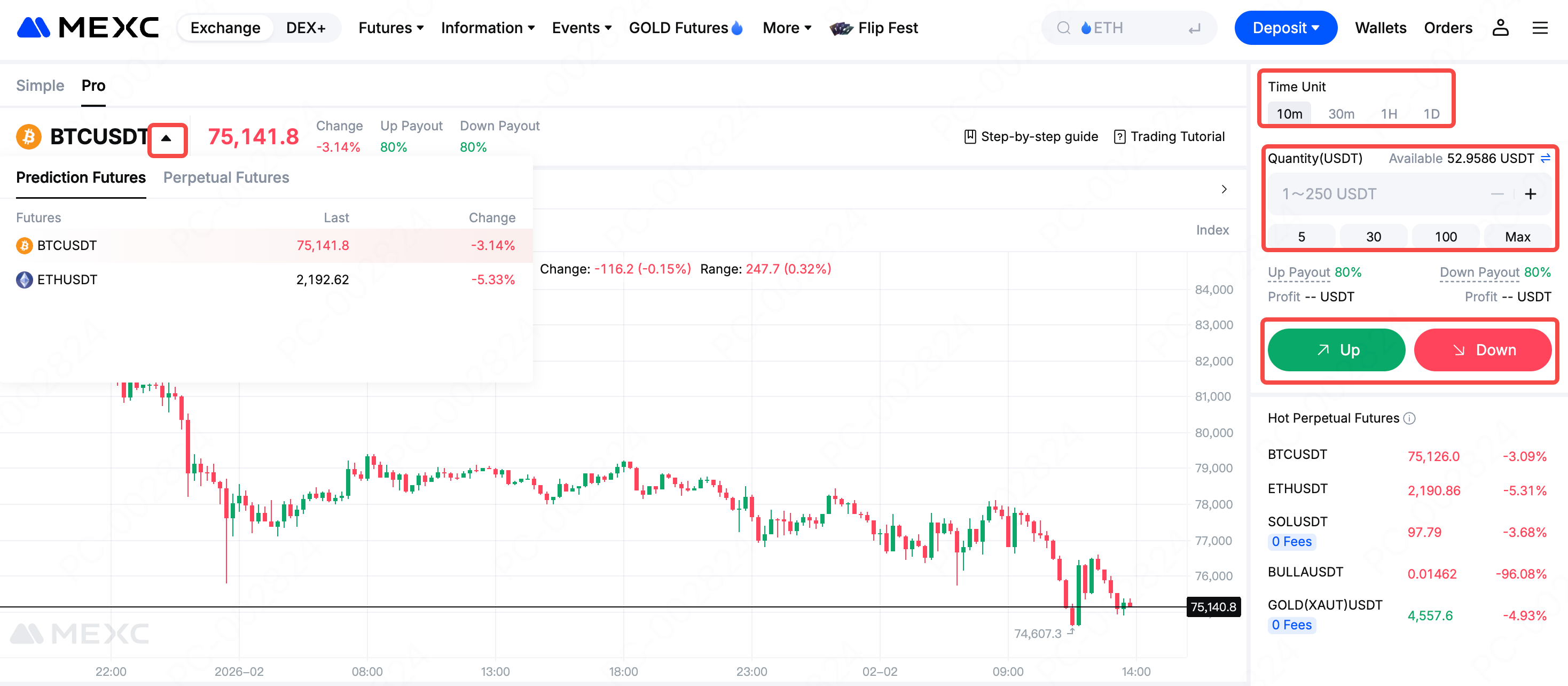Open the user profile icon

click(x=1500, y=27)
